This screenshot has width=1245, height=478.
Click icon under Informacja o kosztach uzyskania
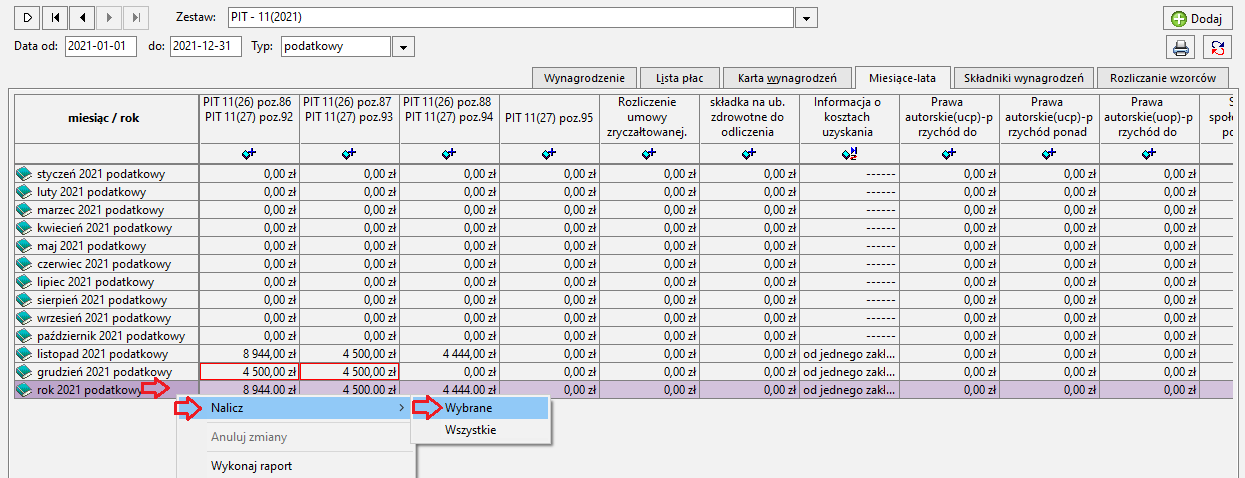point(849,153)
